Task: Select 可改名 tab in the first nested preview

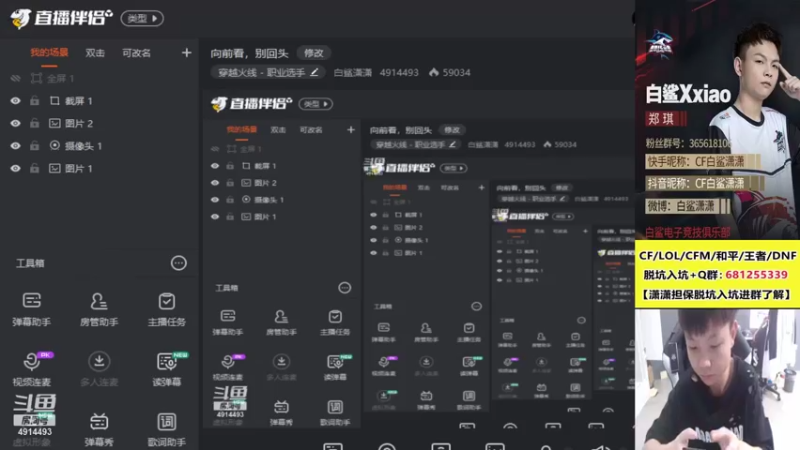Action: point(311,130)
